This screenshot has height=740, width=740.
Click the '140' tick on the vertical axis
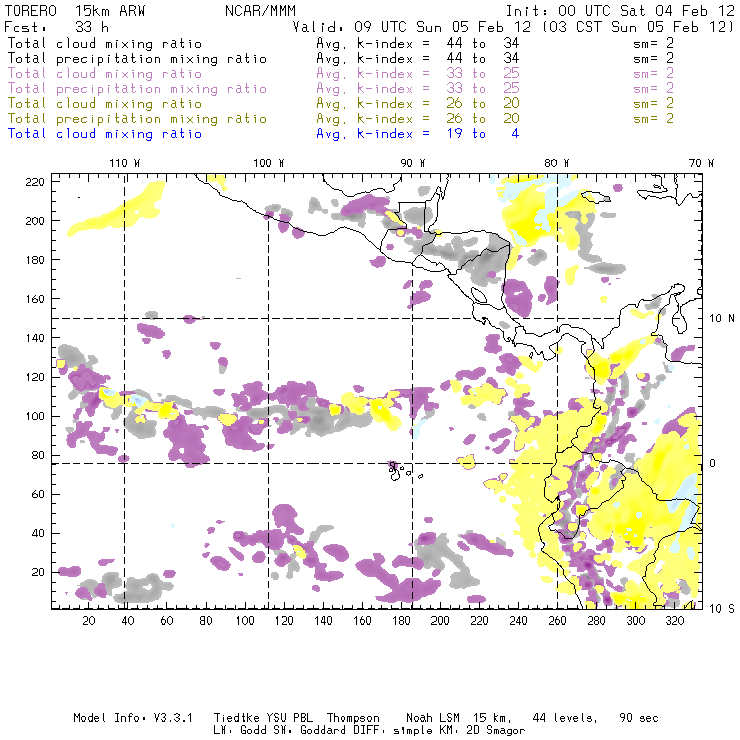click(35, 338)
